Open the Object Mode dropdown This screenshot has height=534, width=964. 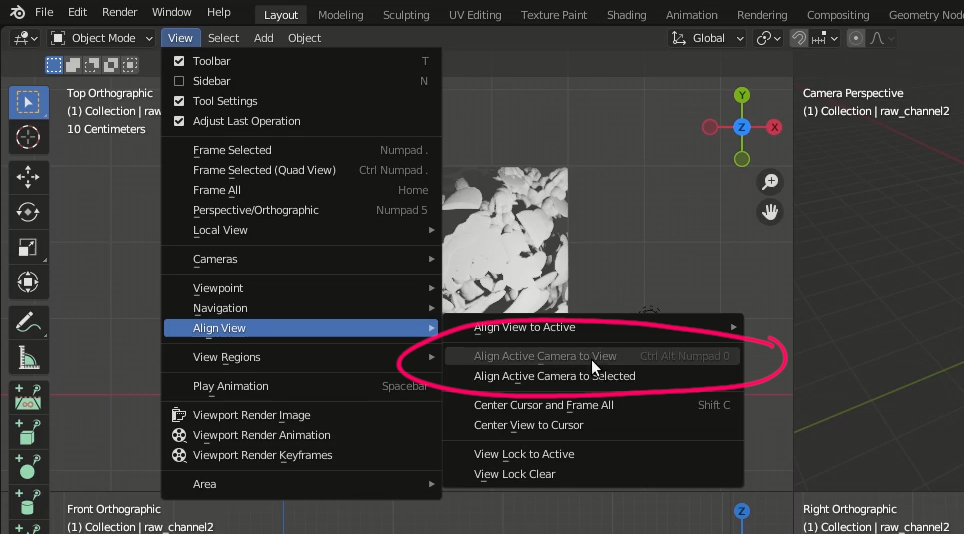[x=101, y=38]
